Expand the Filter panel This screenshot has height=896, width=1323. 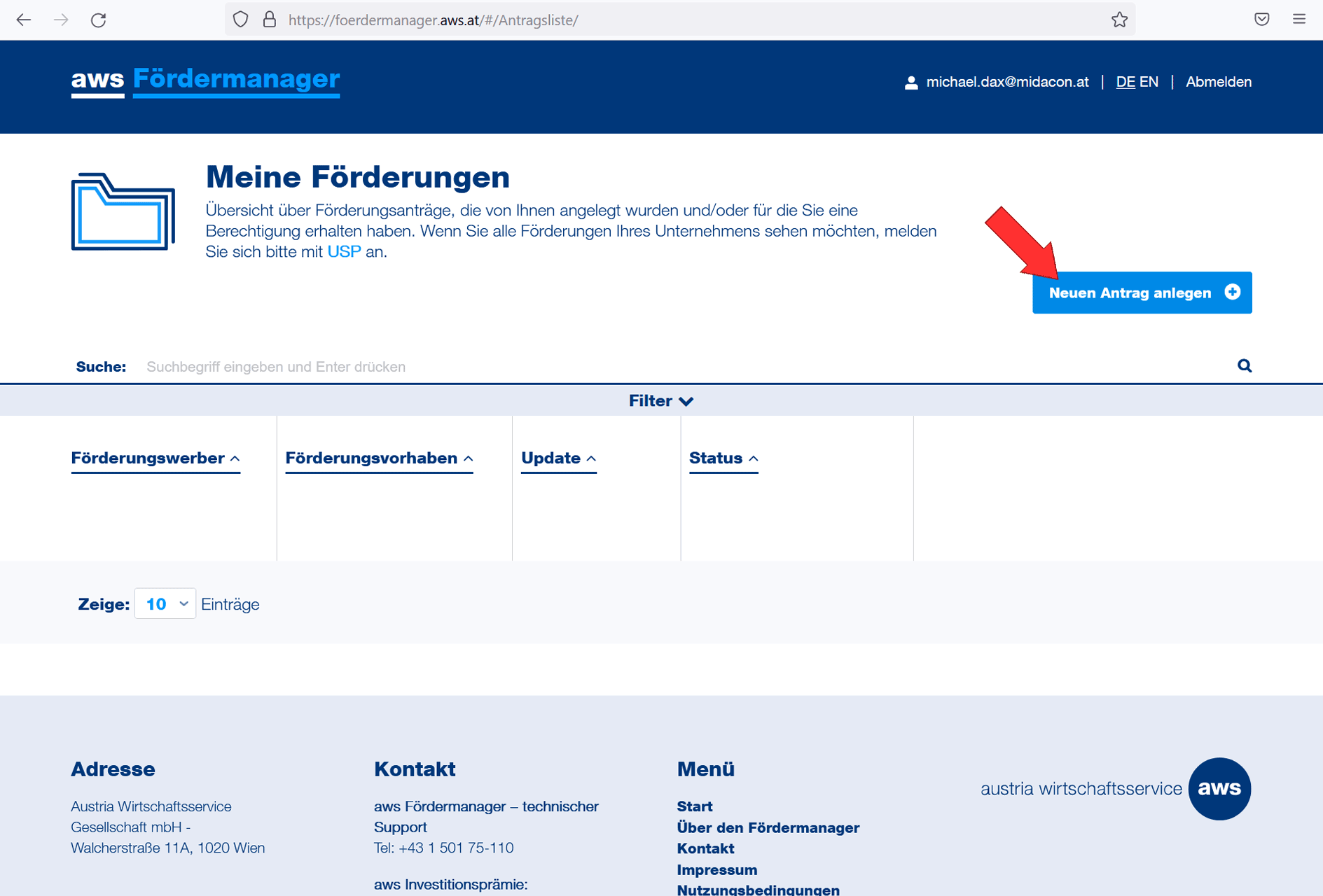661,400
